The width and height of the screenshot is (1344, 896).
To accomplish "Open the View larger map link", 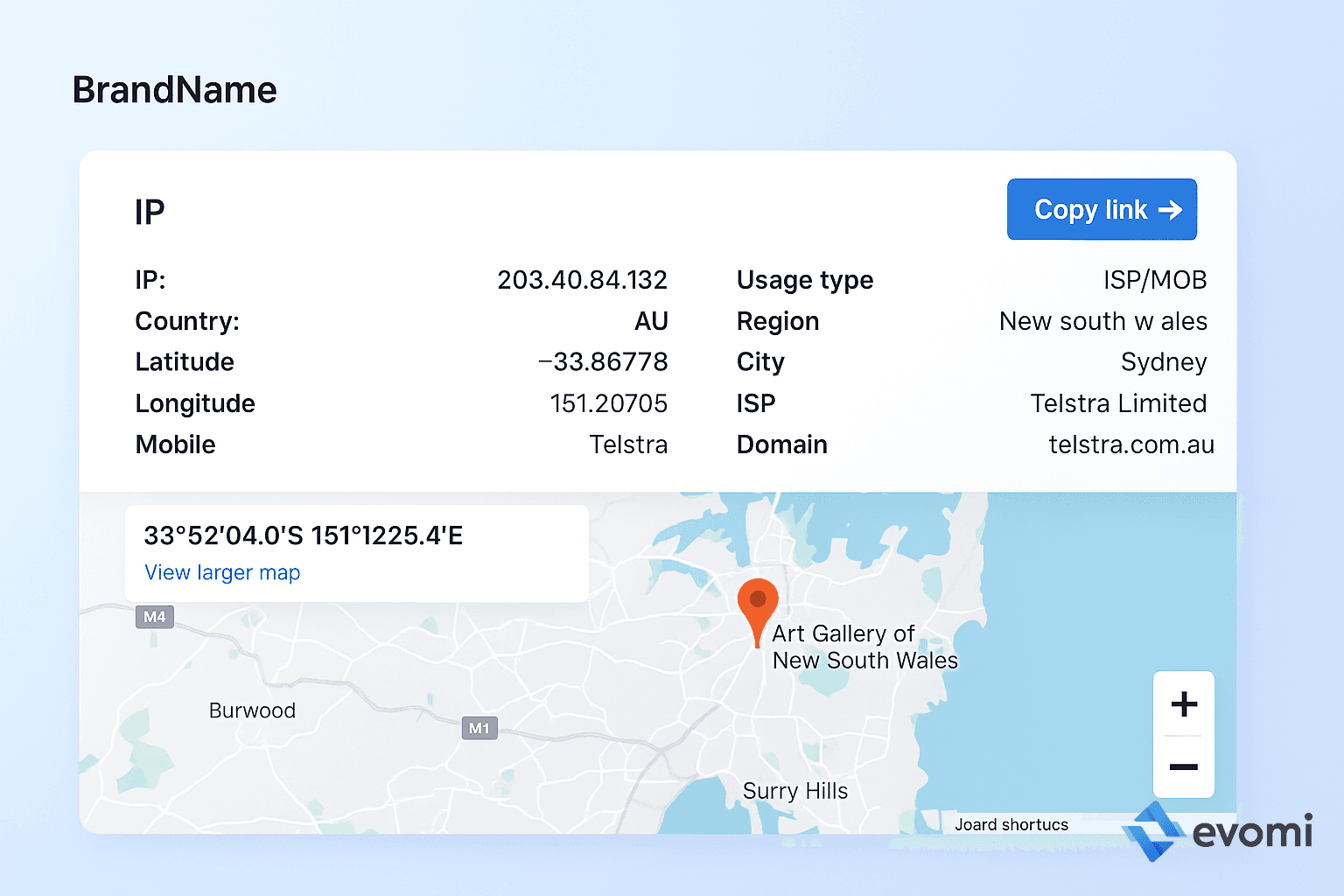I will [x=222, y=572].
